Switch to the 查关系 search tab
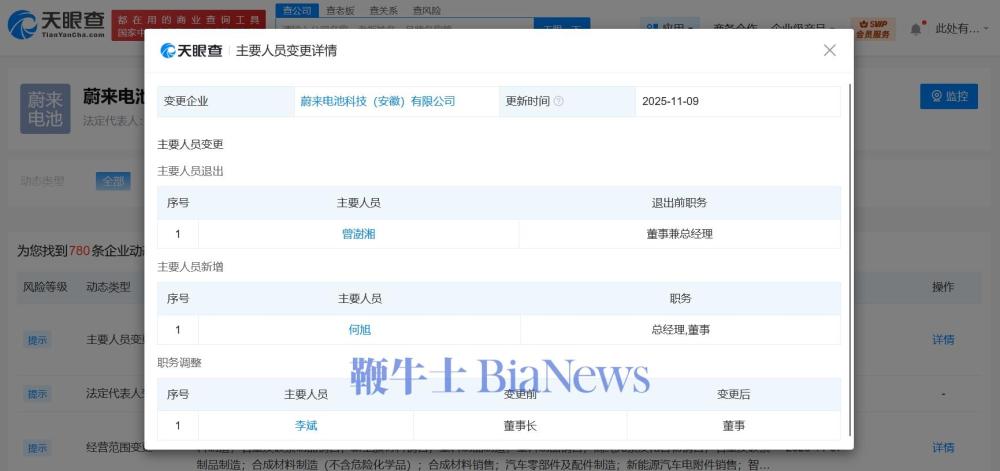This screenshot has height=471, width=1000. coord(383,11)
